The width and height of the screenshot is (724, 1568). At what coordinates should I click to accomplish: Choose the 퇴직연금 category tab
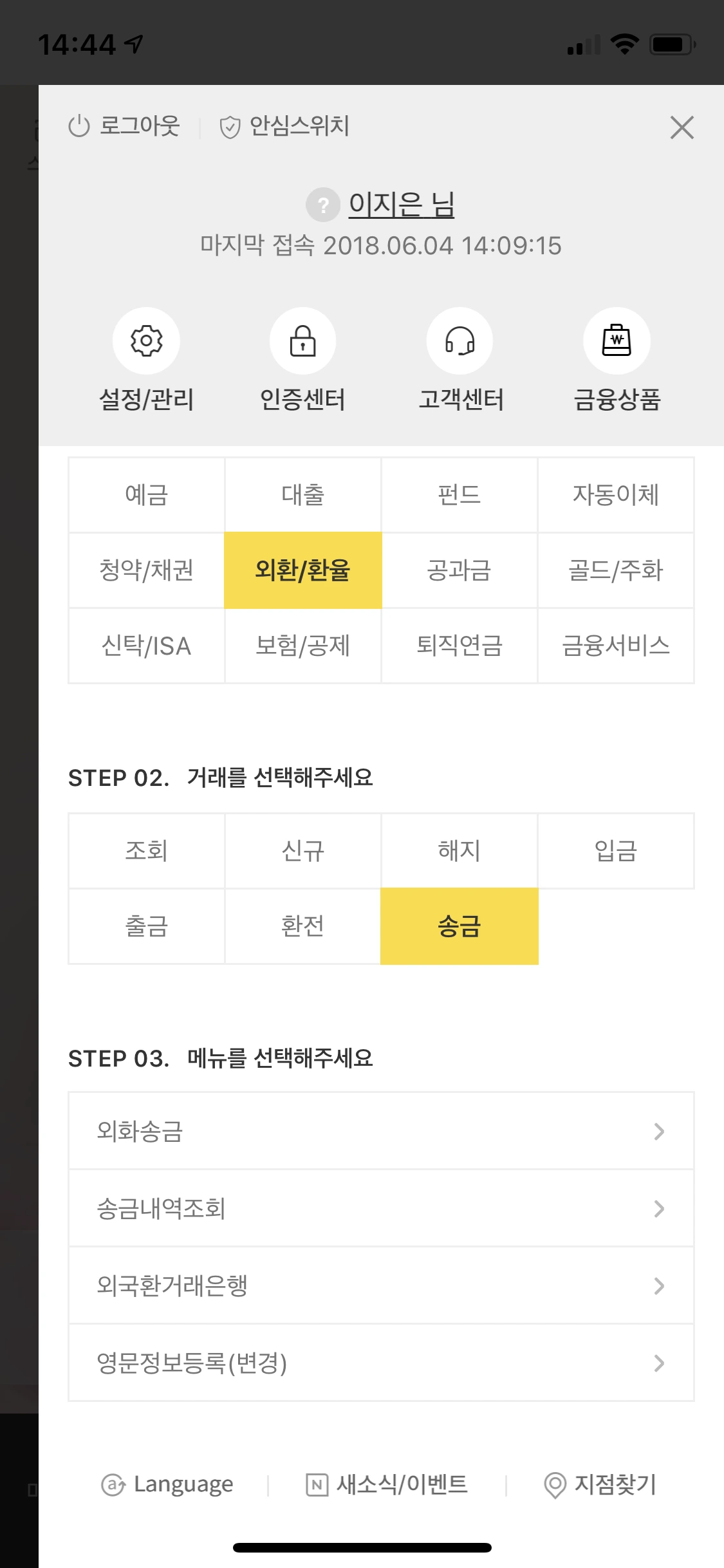[x=459, y=646]
